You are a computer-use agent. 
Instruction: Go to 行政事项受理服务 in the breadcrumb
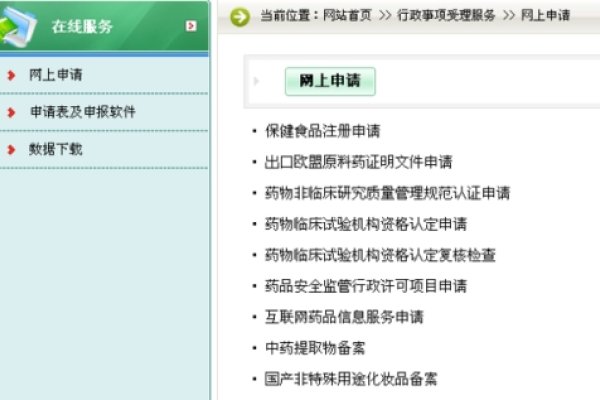pos(446,15)
